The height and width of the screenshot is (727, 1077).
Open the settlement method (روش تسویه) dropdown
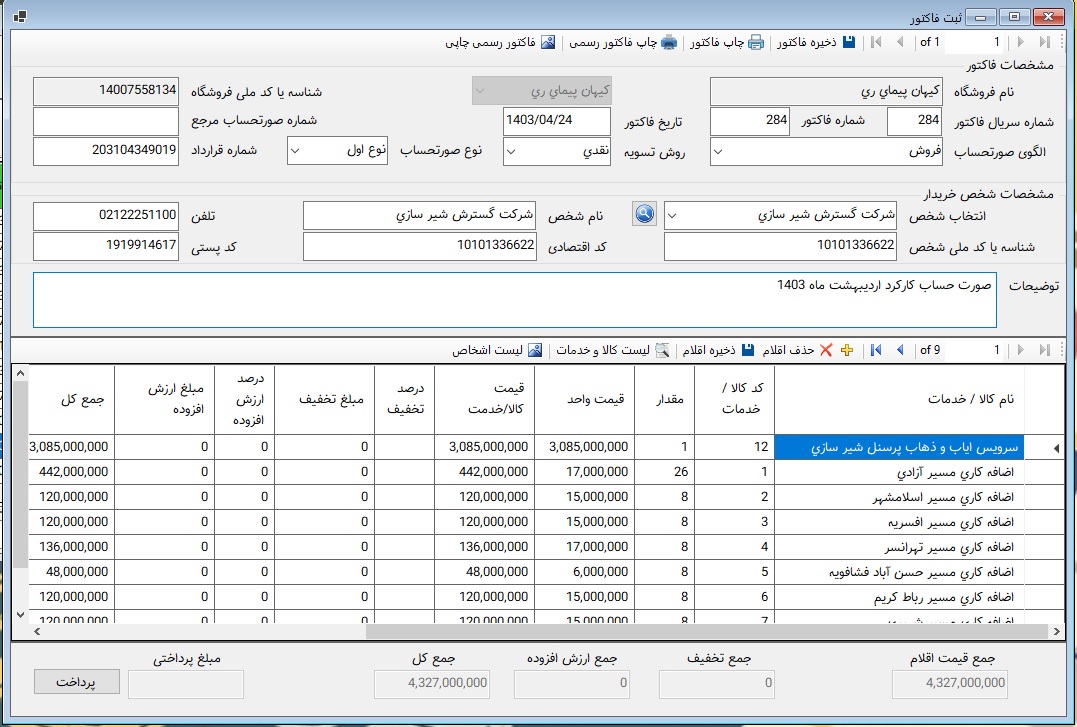512,151
